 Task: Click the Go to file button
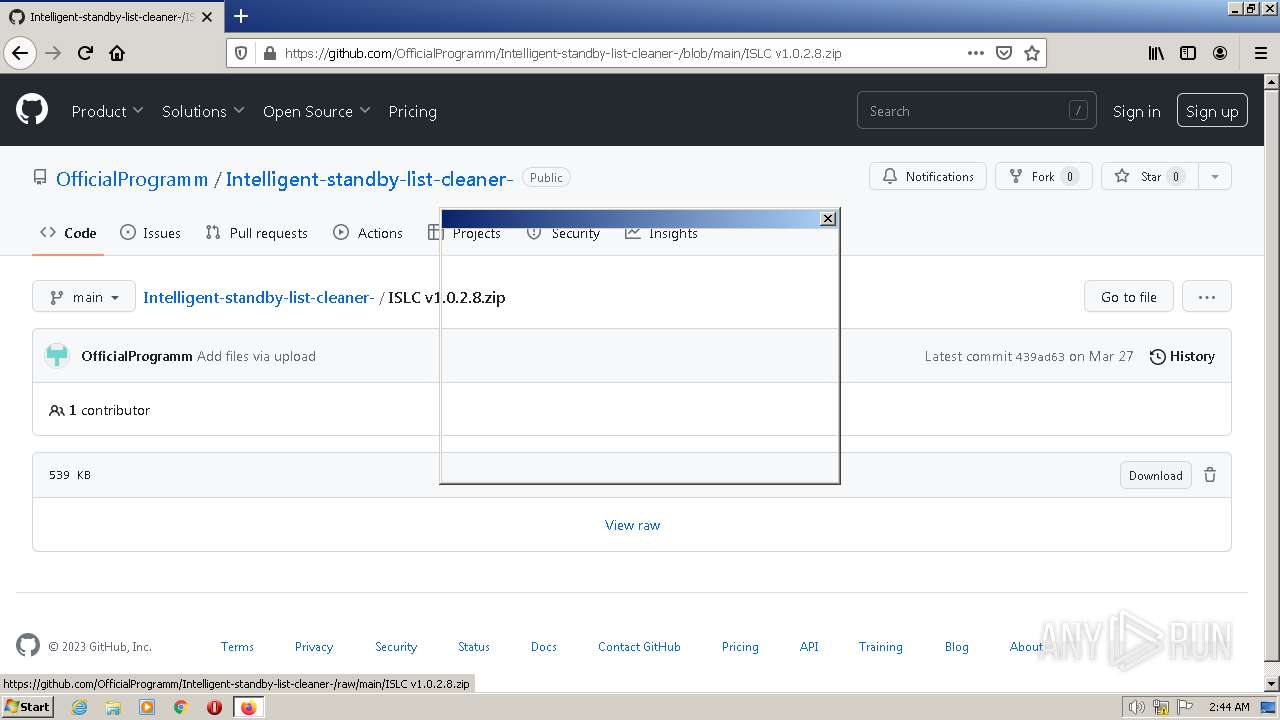point(1128,297)
